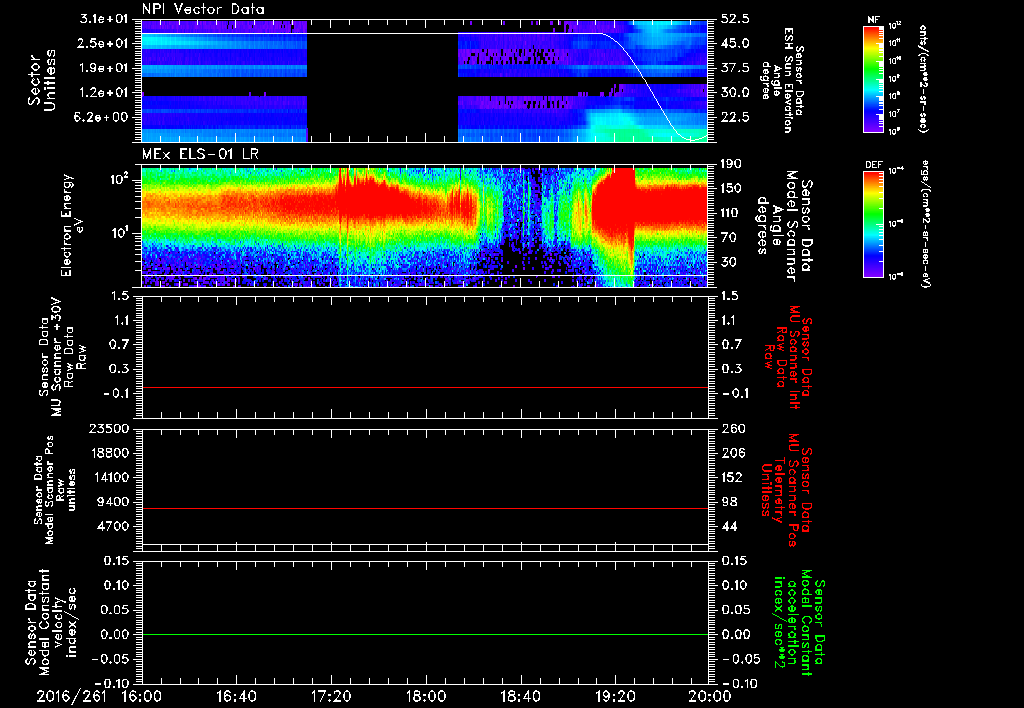Screen dimensions: 1024x708
Task: Click the 45.0 sun elevation tick label
Action: pyautogui.click(x=735, y=43)
